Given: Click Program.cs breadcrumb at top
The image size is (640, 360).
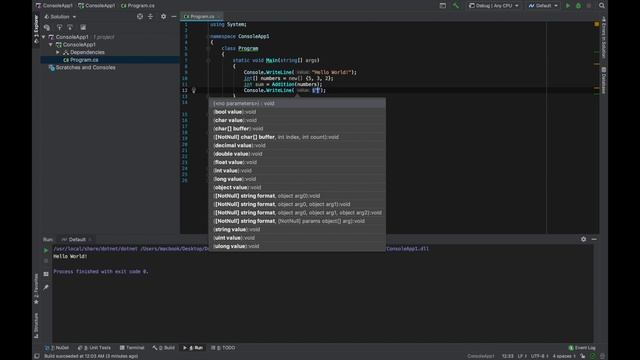Looking at the screenshot, I should point(138,6).
